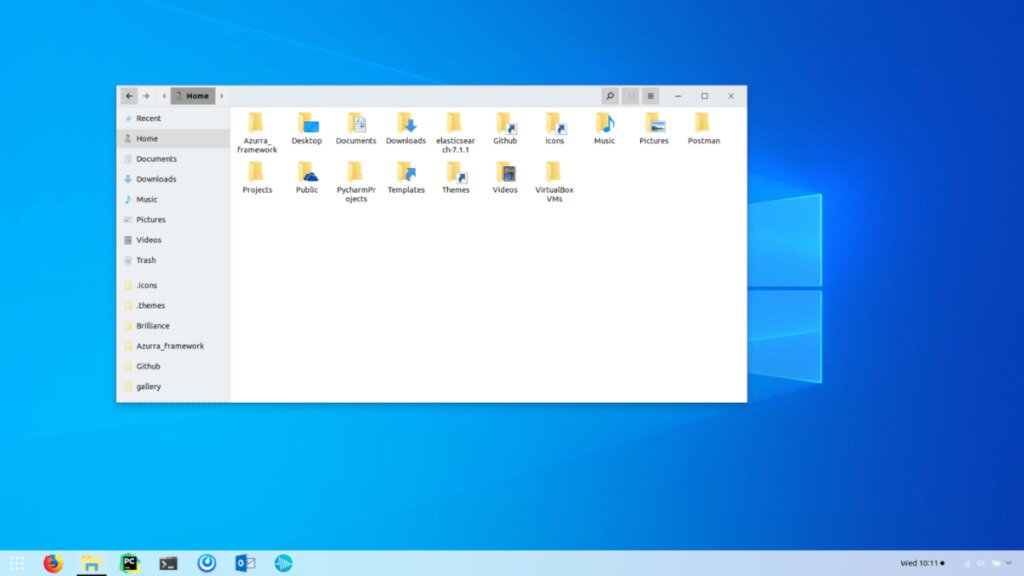Open the app grid from the taskbar

[17, 563]
